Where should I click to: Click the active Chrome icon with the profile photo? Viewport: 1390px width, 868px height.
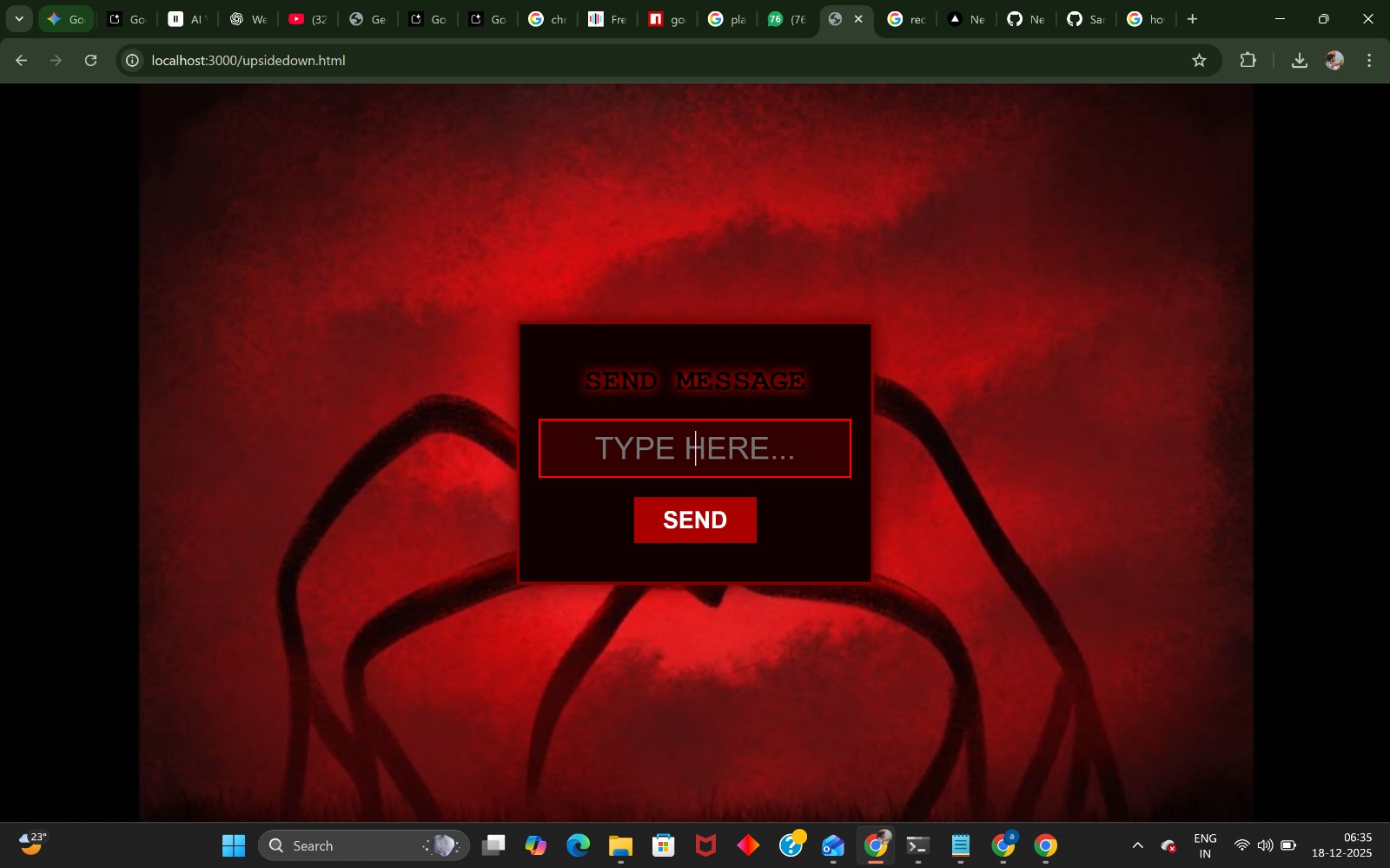point(876,845)
